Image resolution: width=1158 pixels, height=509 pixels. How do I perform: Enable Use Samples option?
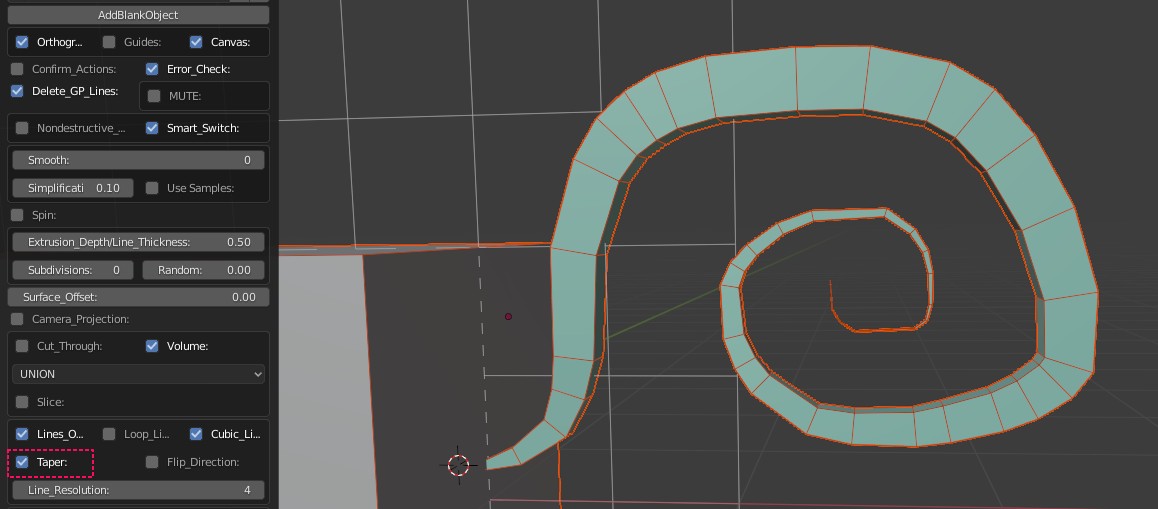tap(152, 188)
